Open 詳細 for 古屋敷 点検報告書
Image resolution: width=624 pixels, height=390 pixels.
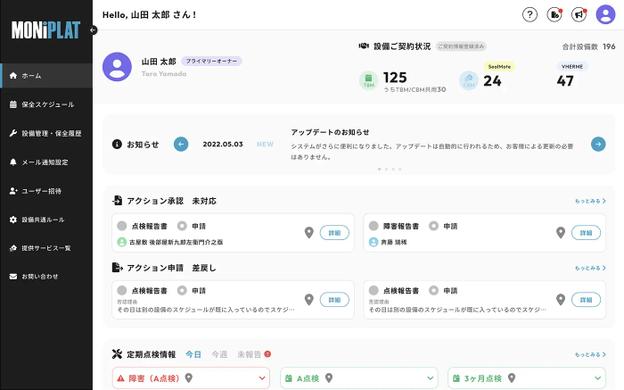(334, 233)
